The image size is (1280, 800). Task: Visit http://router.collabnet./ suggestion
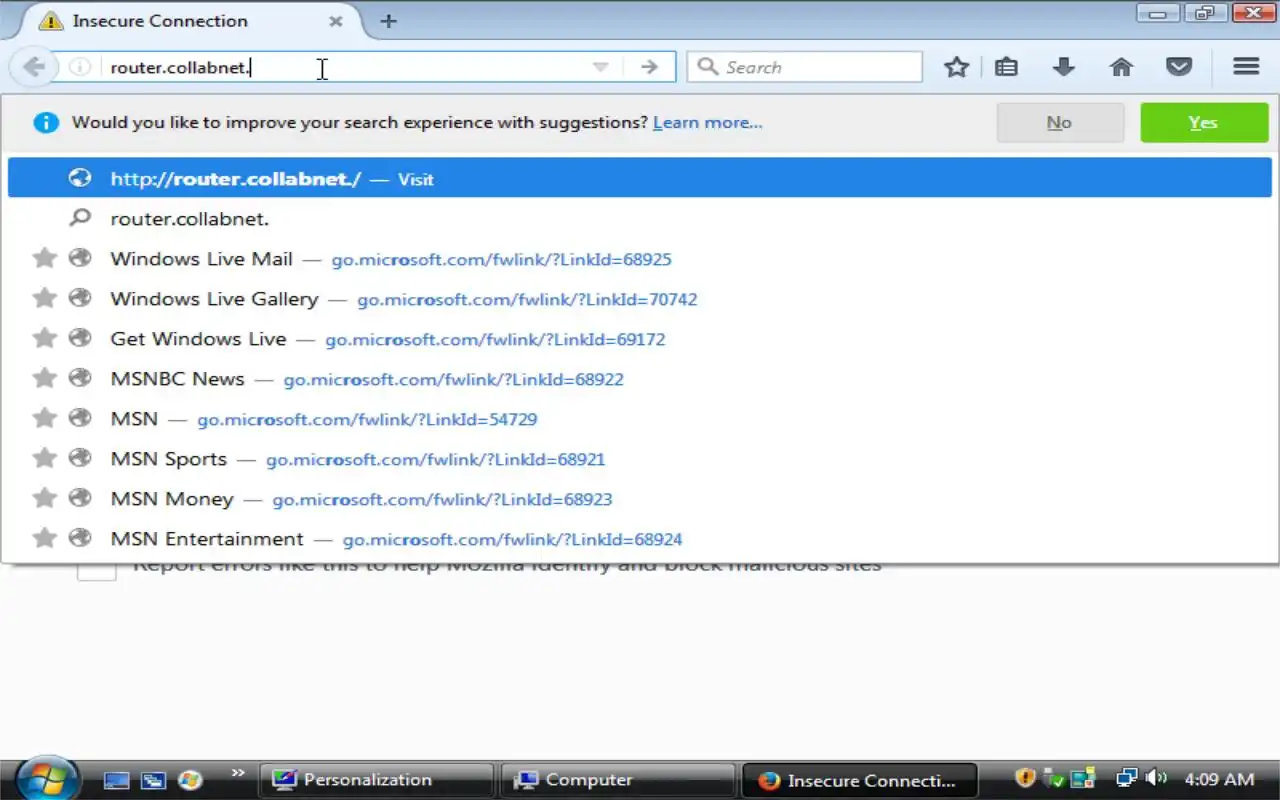(x=640, y=179)
